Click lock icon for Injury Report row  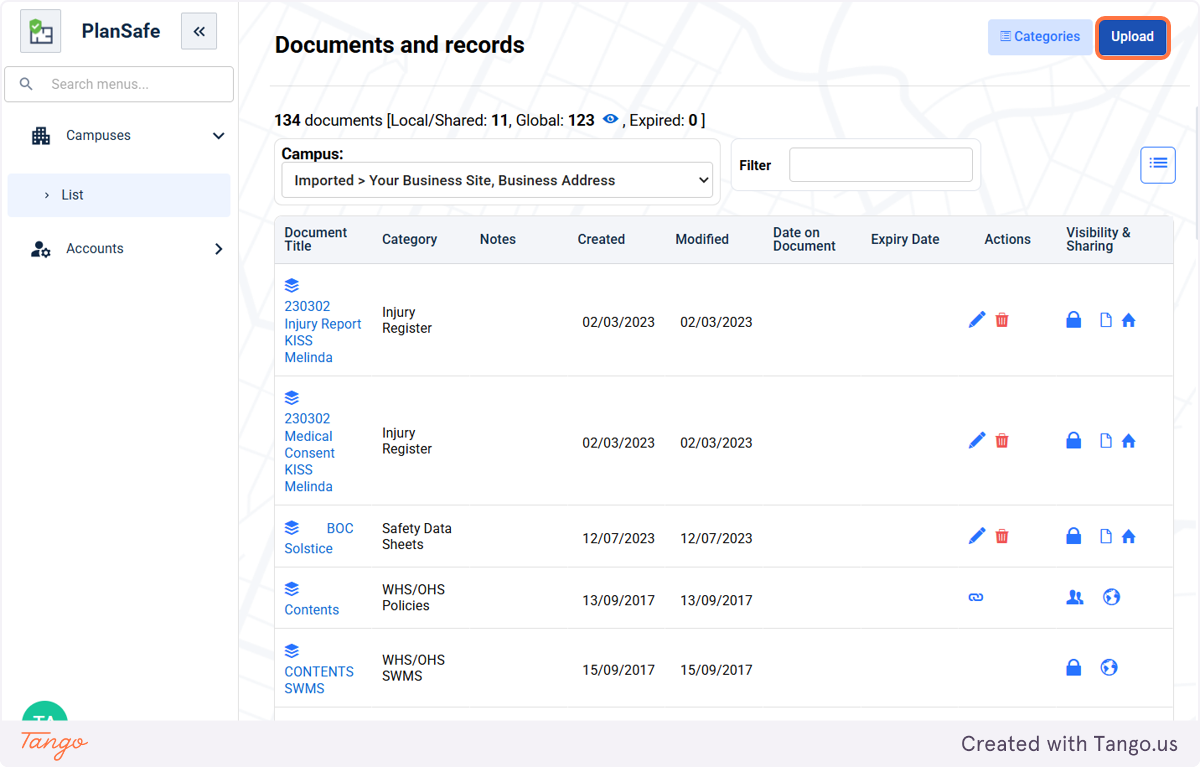(x=1073, y=320)
